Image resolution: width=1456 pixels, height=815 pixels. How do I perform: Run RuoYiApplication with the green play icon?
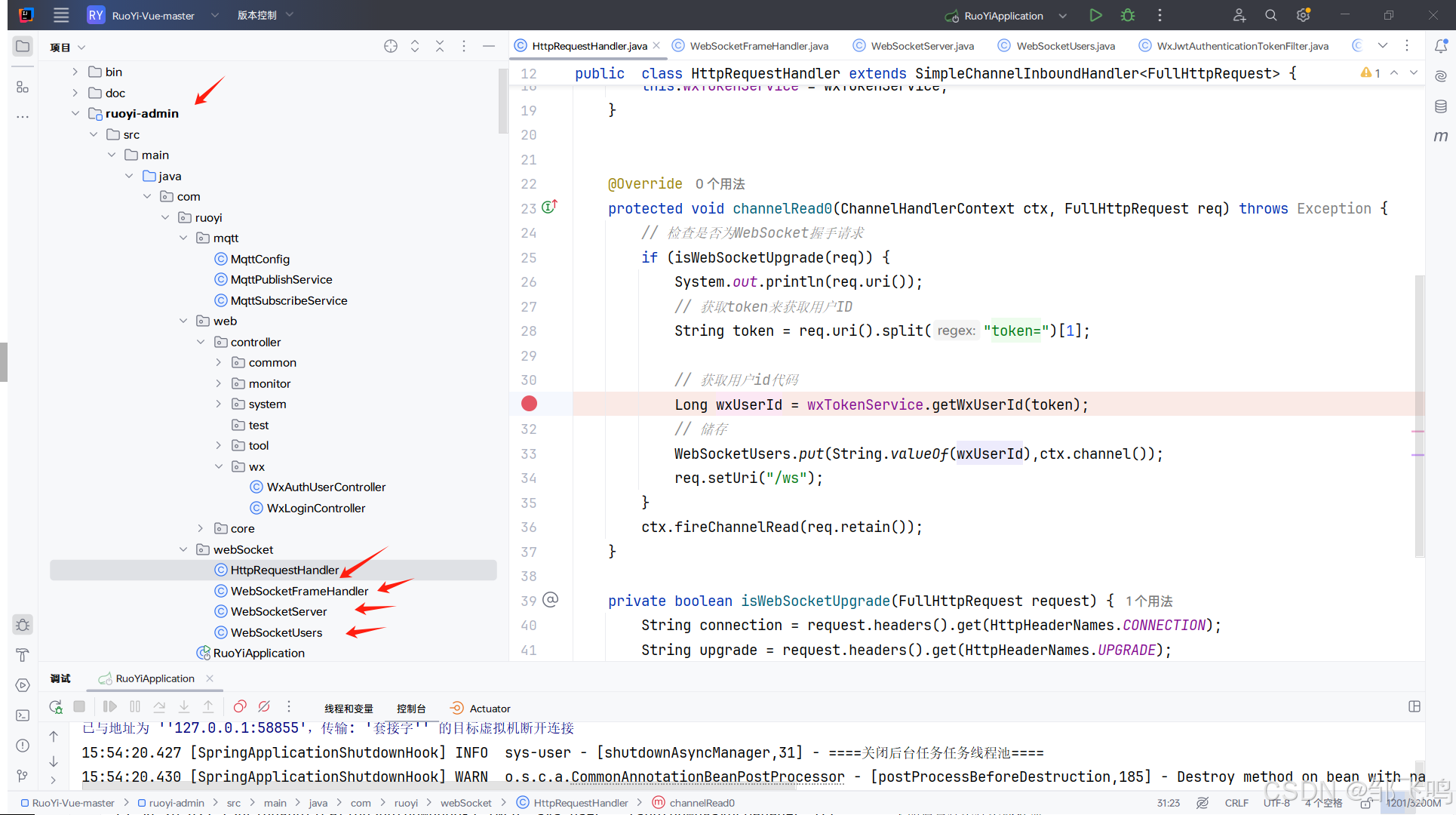point(1095,15)
